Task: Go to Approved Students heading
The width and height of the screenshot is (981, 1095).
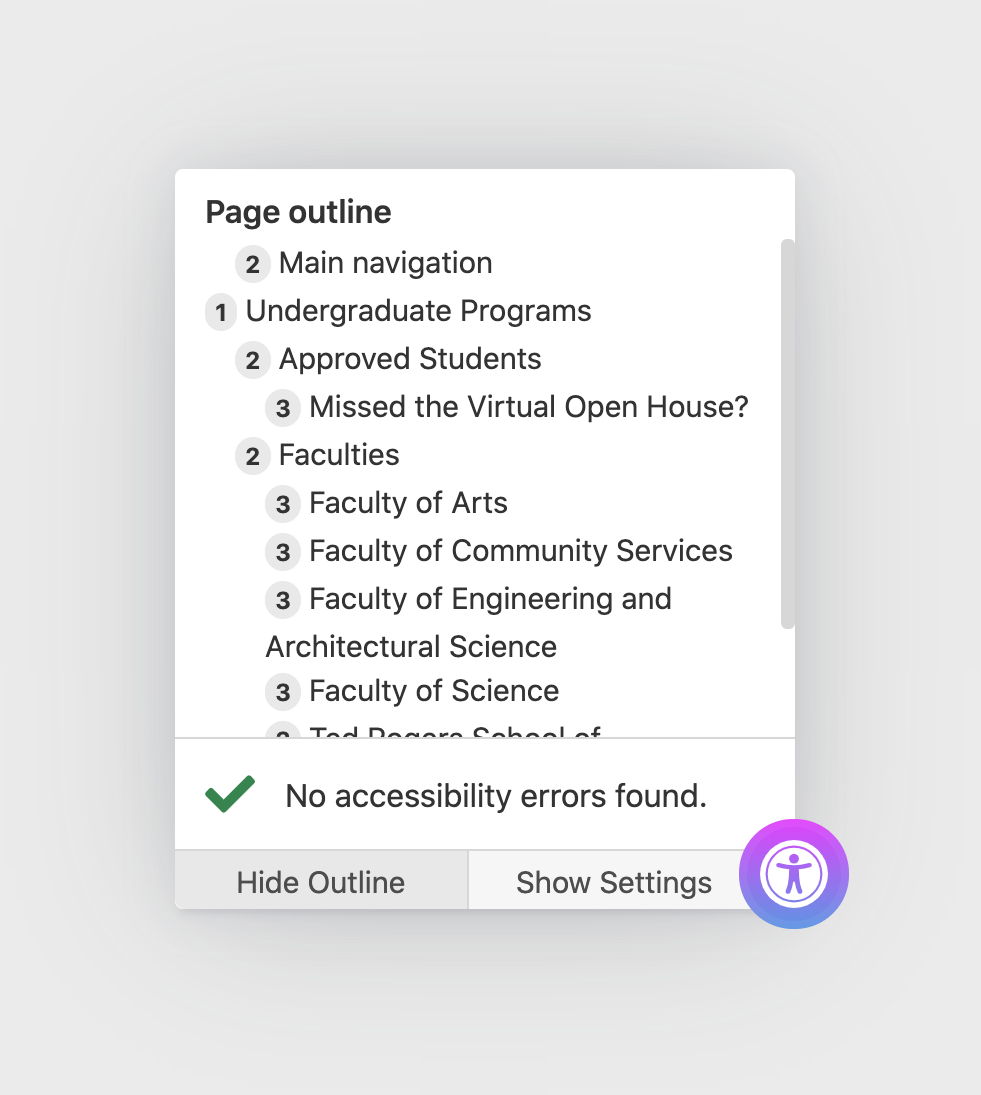Action: (x=410, y=359)
